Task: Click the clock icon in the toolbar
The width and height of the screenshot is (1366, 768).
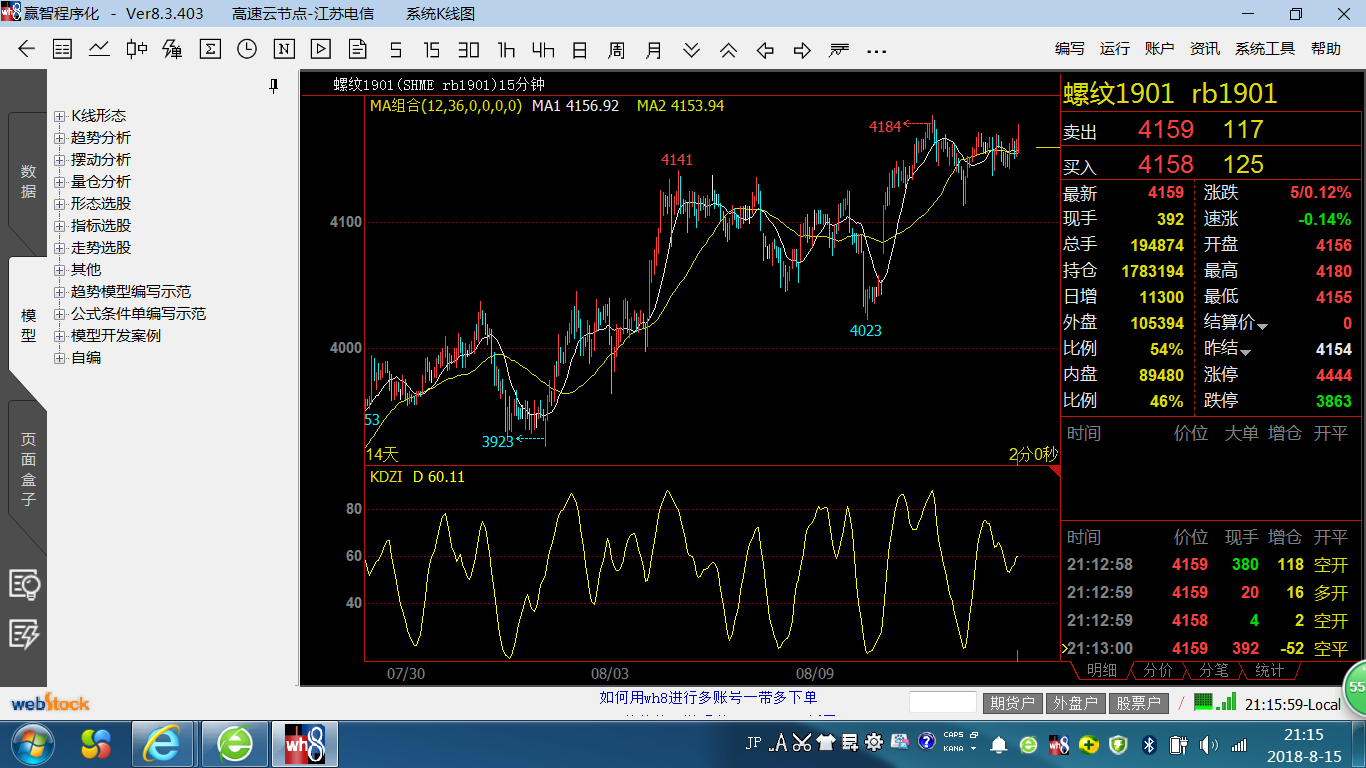Action: 247,49
